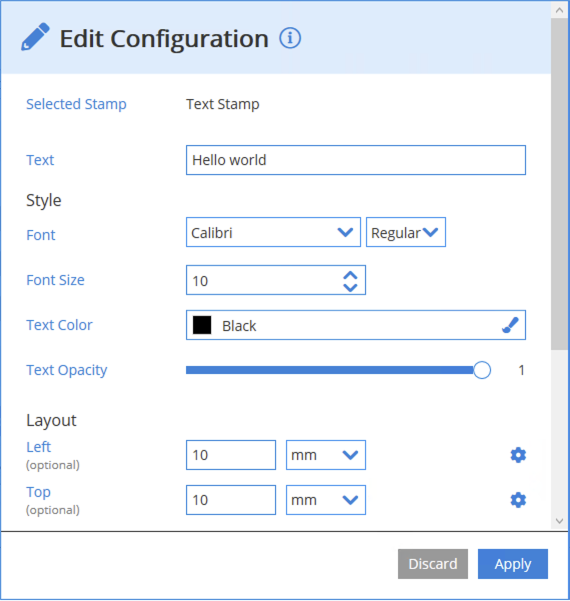Viewport: 570px width, 601px height.
Task: Click the opacity value 1
Action: (x=521, y=370)
